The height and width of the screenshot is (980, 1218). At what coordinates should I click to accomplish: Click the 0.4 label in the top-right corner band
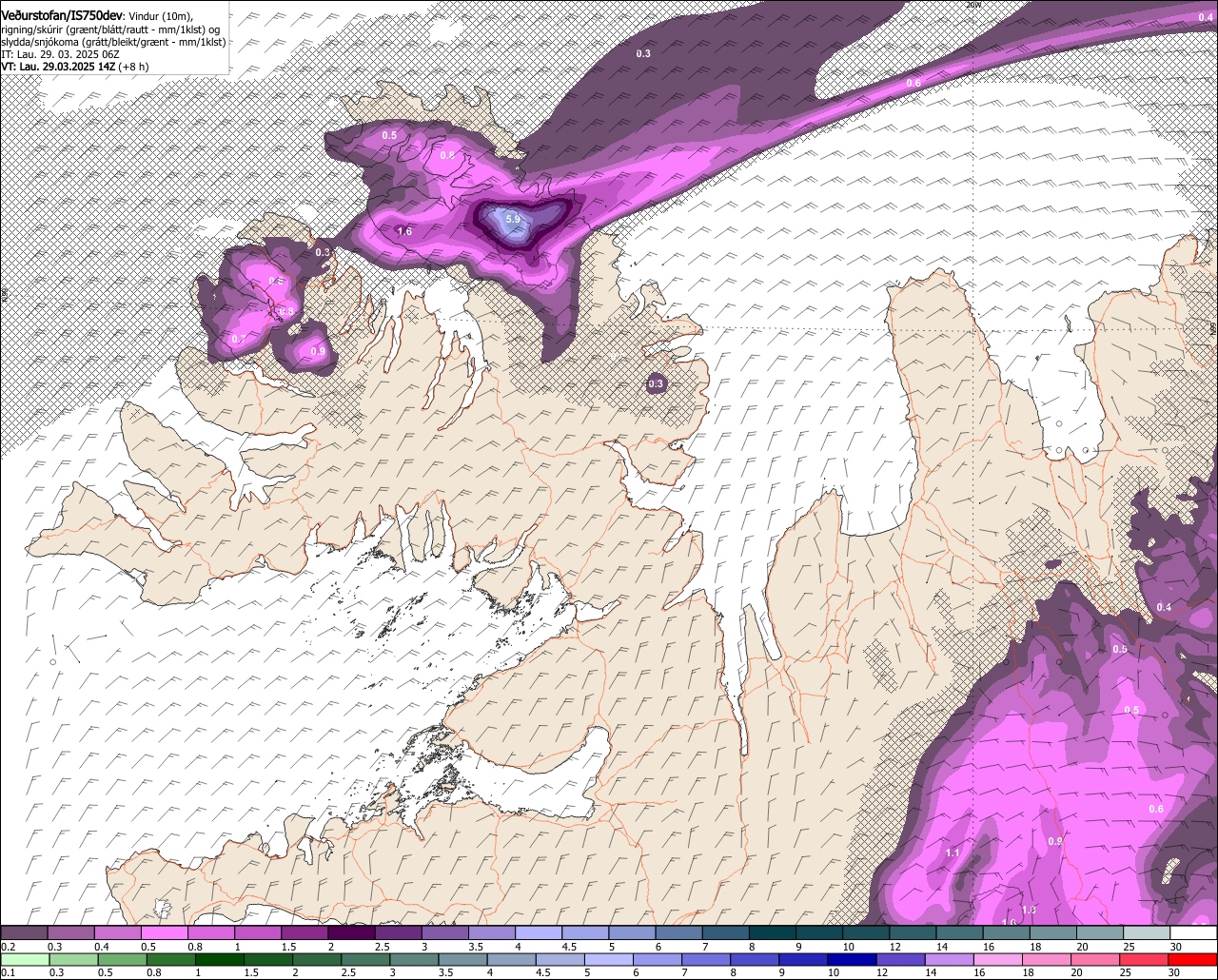click(1205, 17)
